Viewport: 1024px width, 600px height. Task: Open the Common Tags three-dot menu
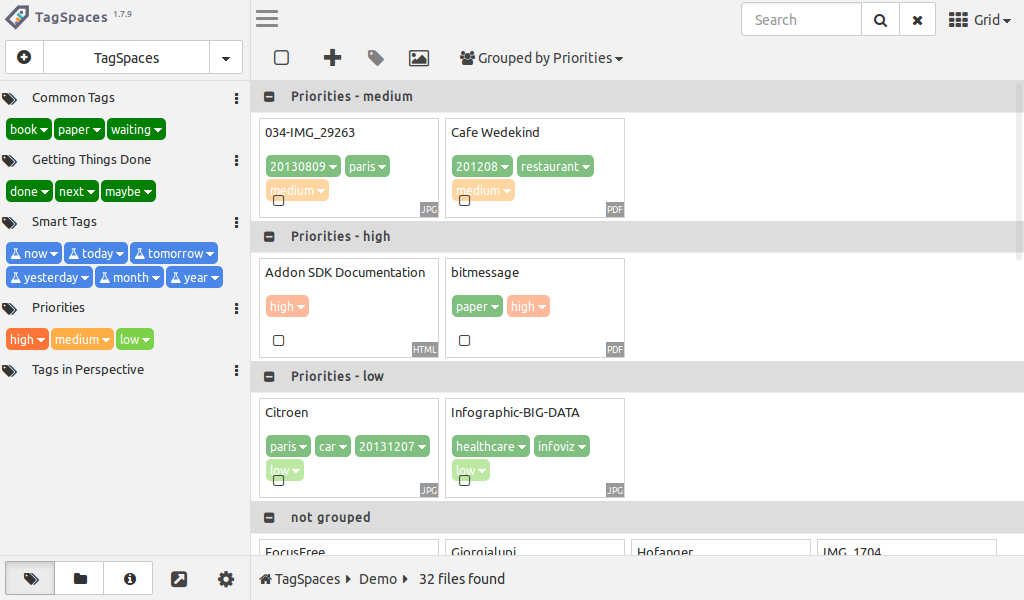point(236,98)
